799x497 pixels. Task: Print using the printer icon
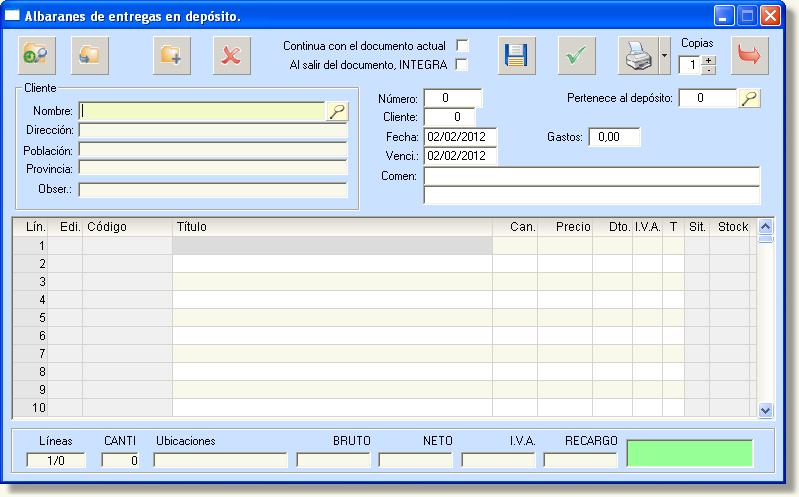coord(638,55)
